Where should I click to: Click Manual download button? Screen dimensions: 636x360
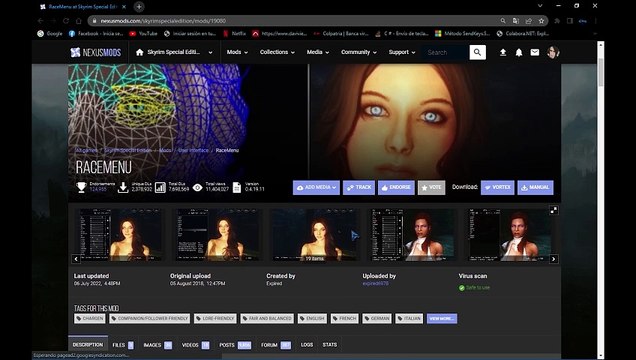pyautogui.click(x=535, y=188)
